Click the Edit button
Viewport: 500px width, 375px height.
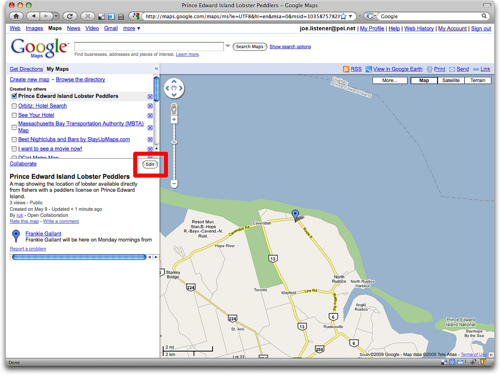click(x=150, y=164)
